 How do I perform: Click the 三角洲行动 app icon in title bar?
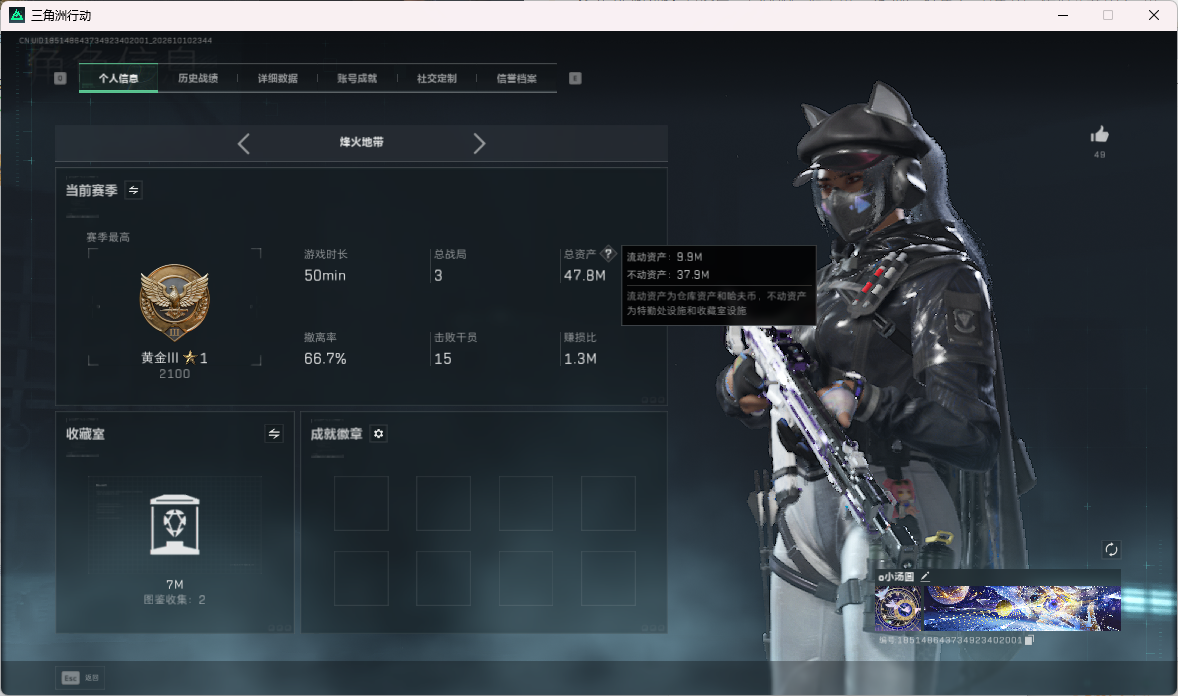coord(17,15)
